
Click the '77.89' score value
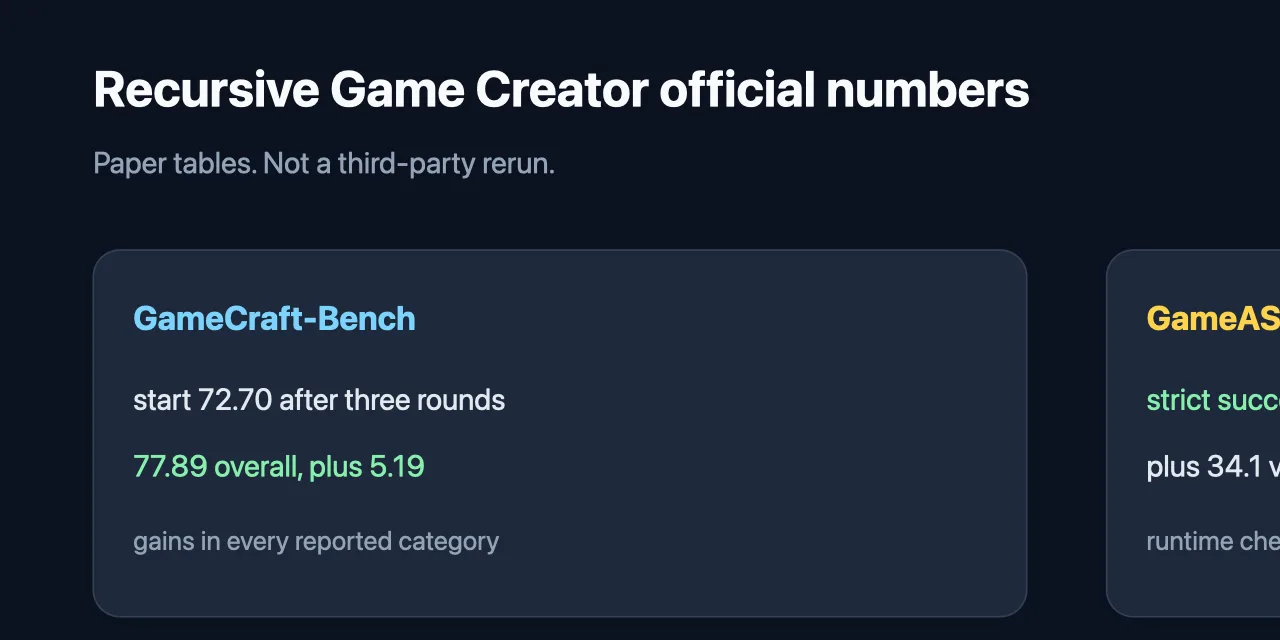[x=170, y=467]
